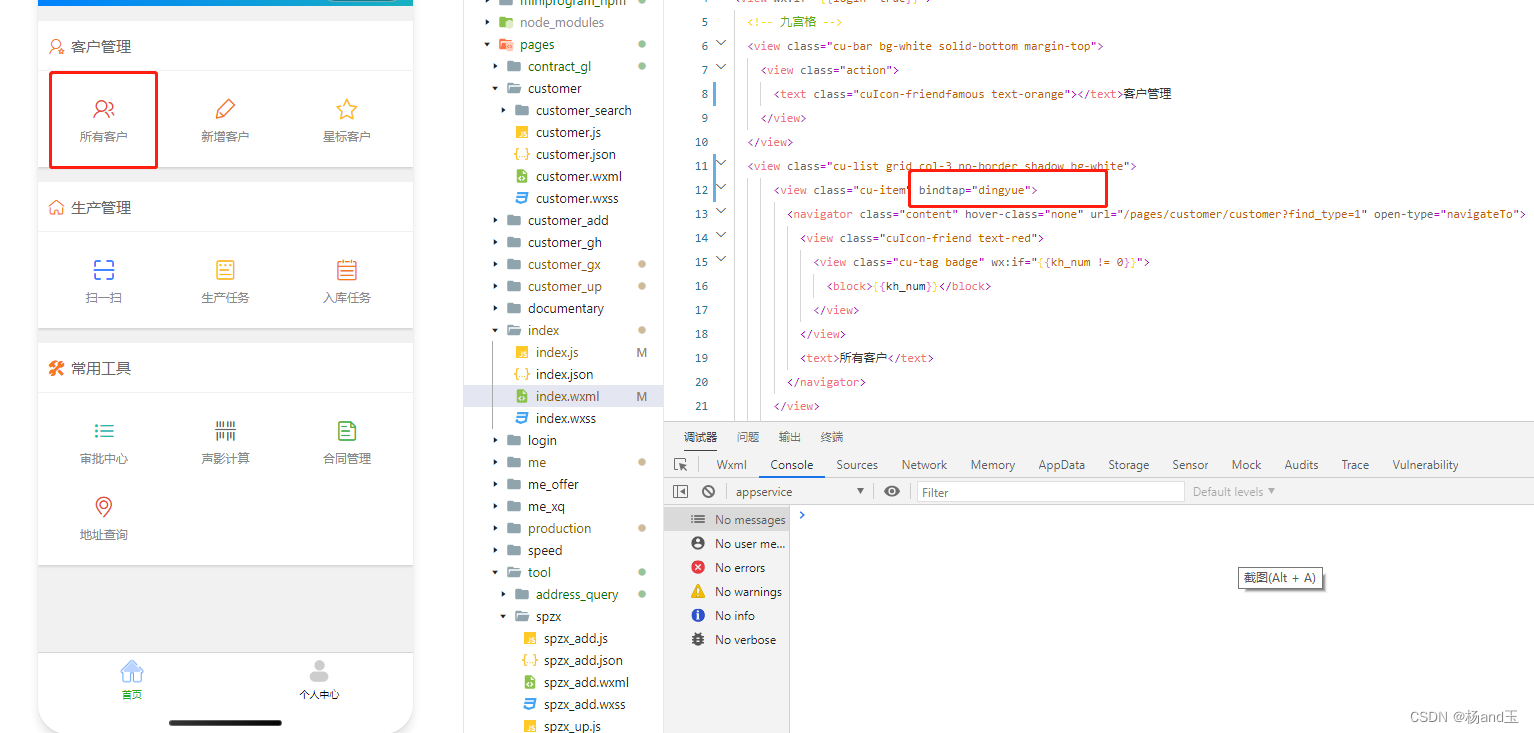The image size is (1534, 733).
Task: Tap the 声影计算 barcode icon
Action: 225,431
